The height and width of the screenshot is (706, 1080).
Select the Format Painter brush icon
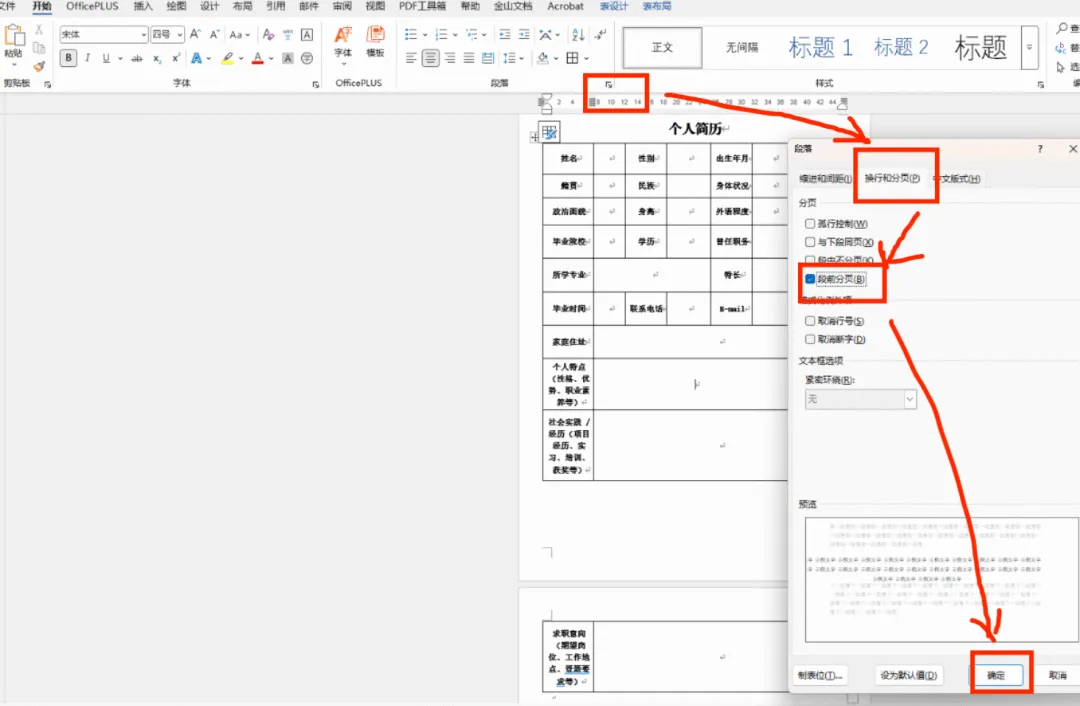coord(39,66)
